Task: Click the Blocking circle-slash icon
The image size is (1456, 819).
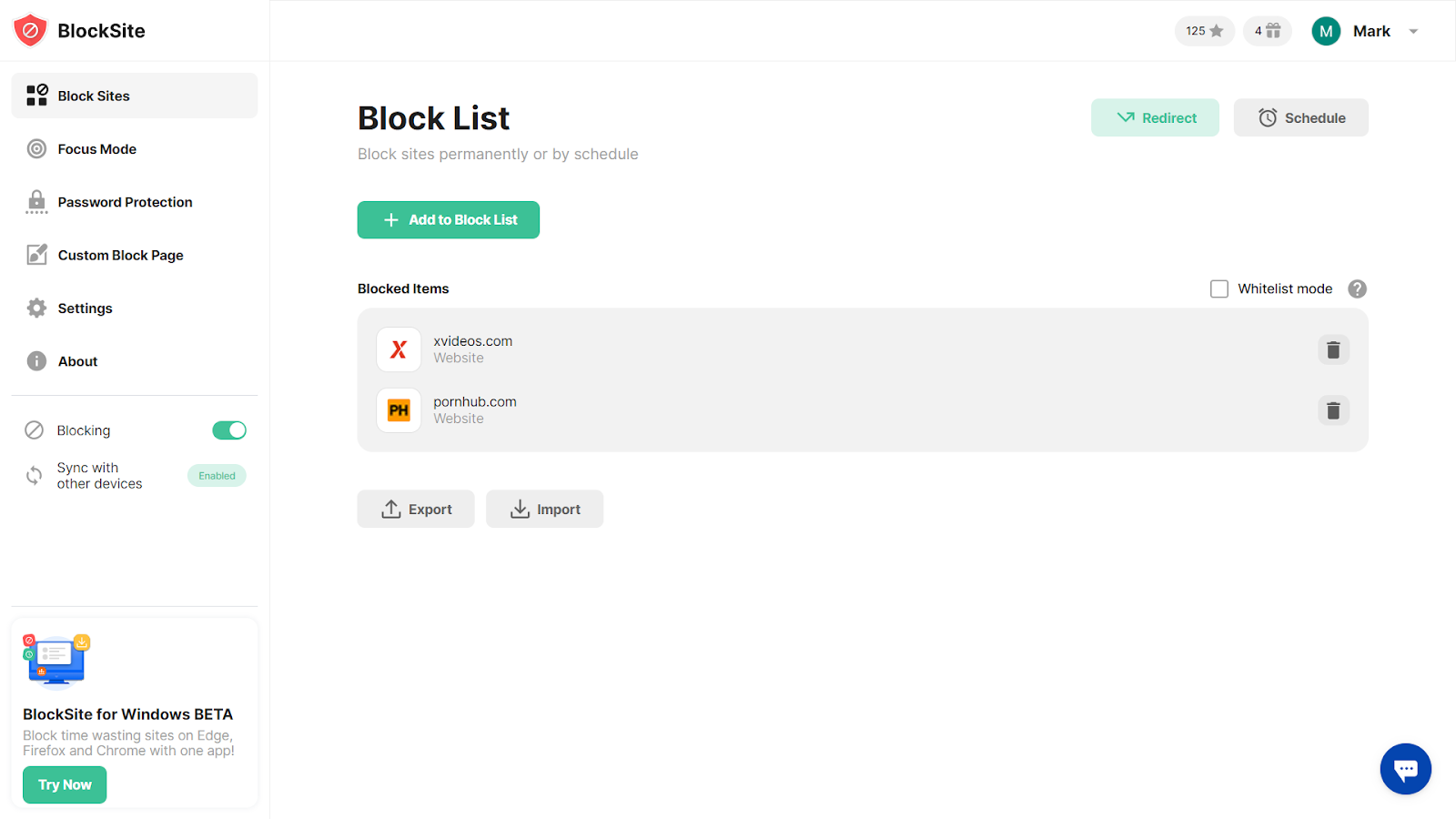Action: (34, 430)
